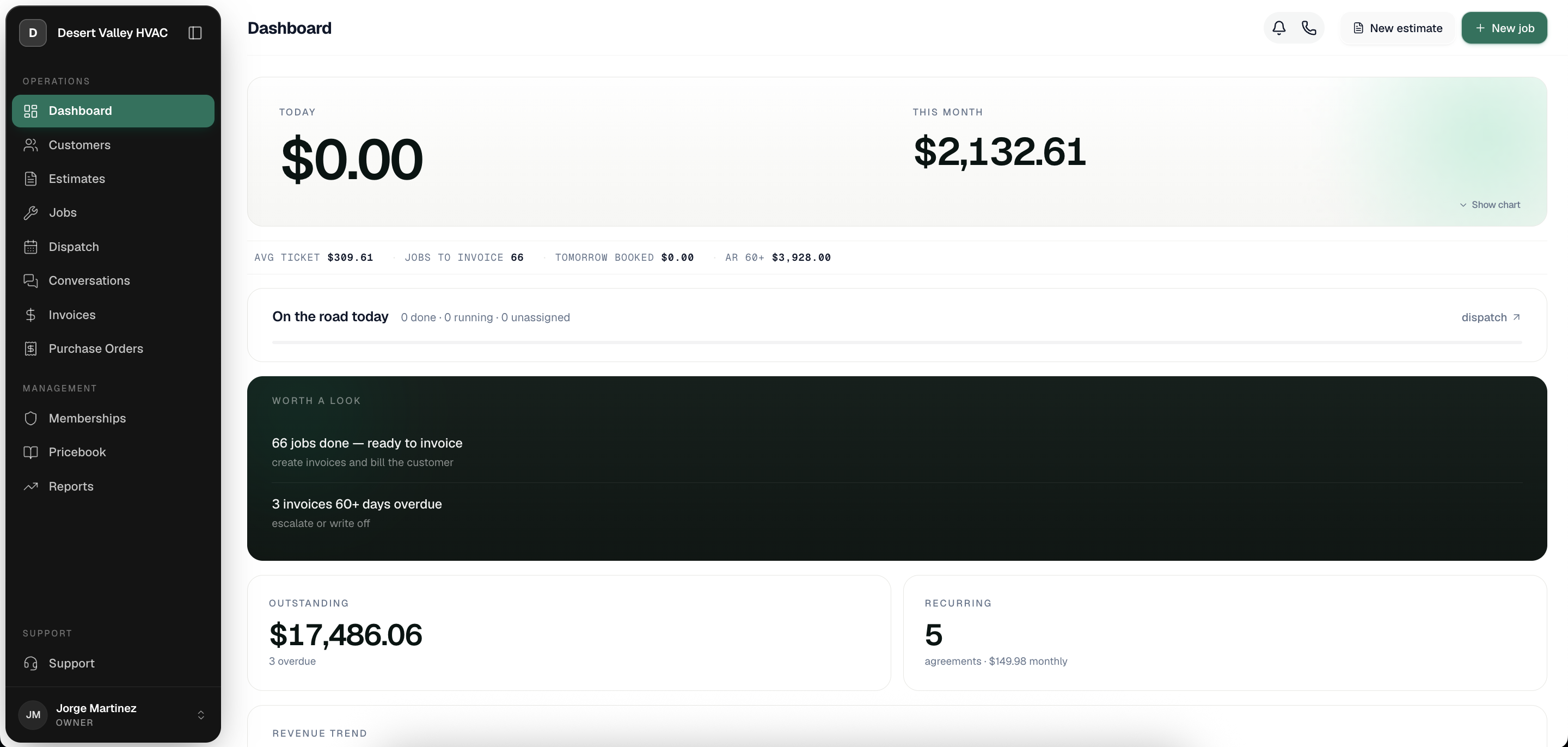Open notifications bell icon

1279,28
